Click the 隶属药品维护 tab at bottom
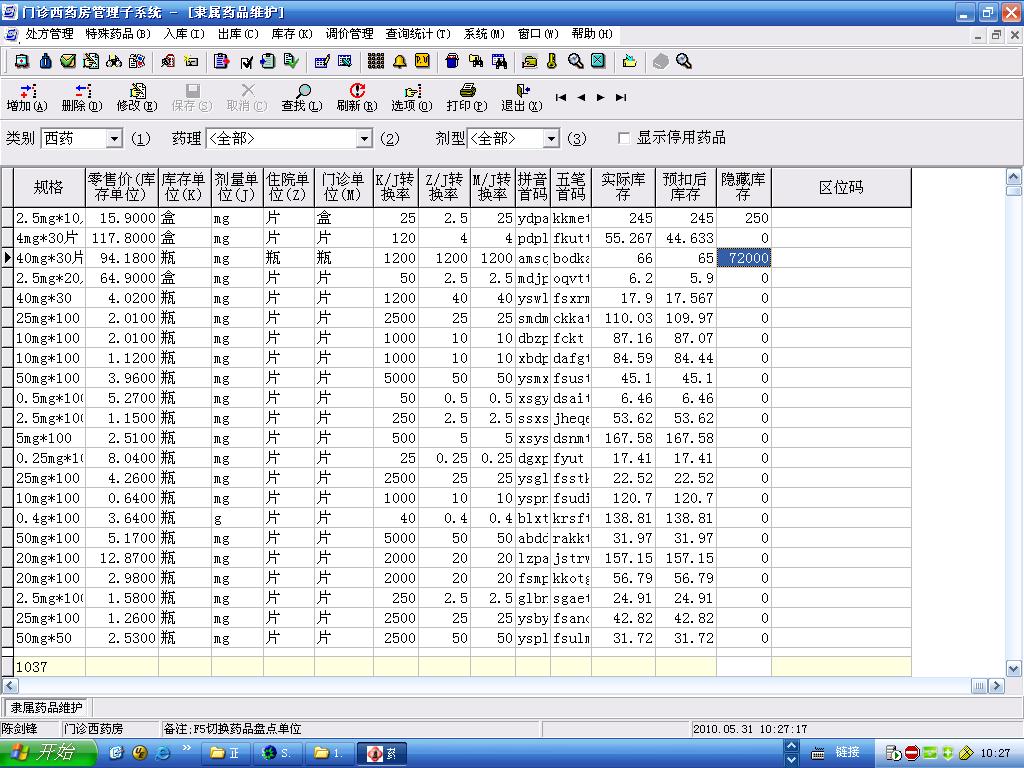Image resolution: width=1024 pixels, height=768 pixels. pyautogui.click(x=47, y=707)
